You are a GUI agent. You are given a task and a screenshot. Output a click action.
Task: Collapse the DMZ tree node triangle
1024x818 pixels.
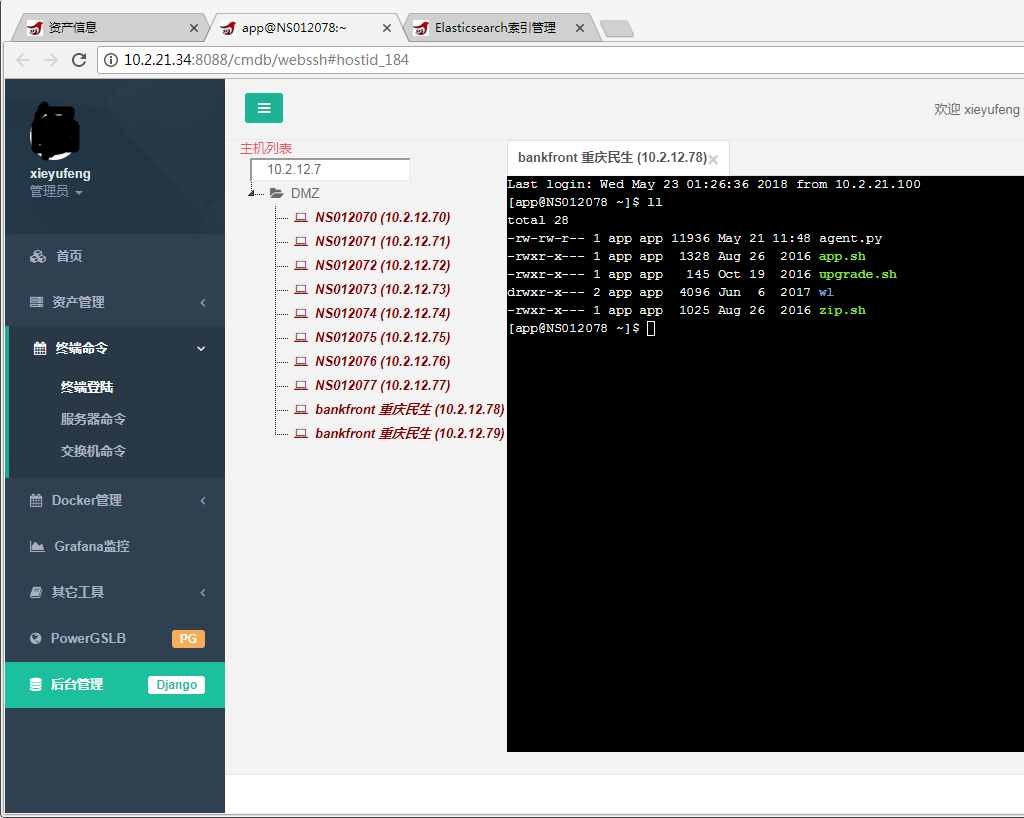251,193
